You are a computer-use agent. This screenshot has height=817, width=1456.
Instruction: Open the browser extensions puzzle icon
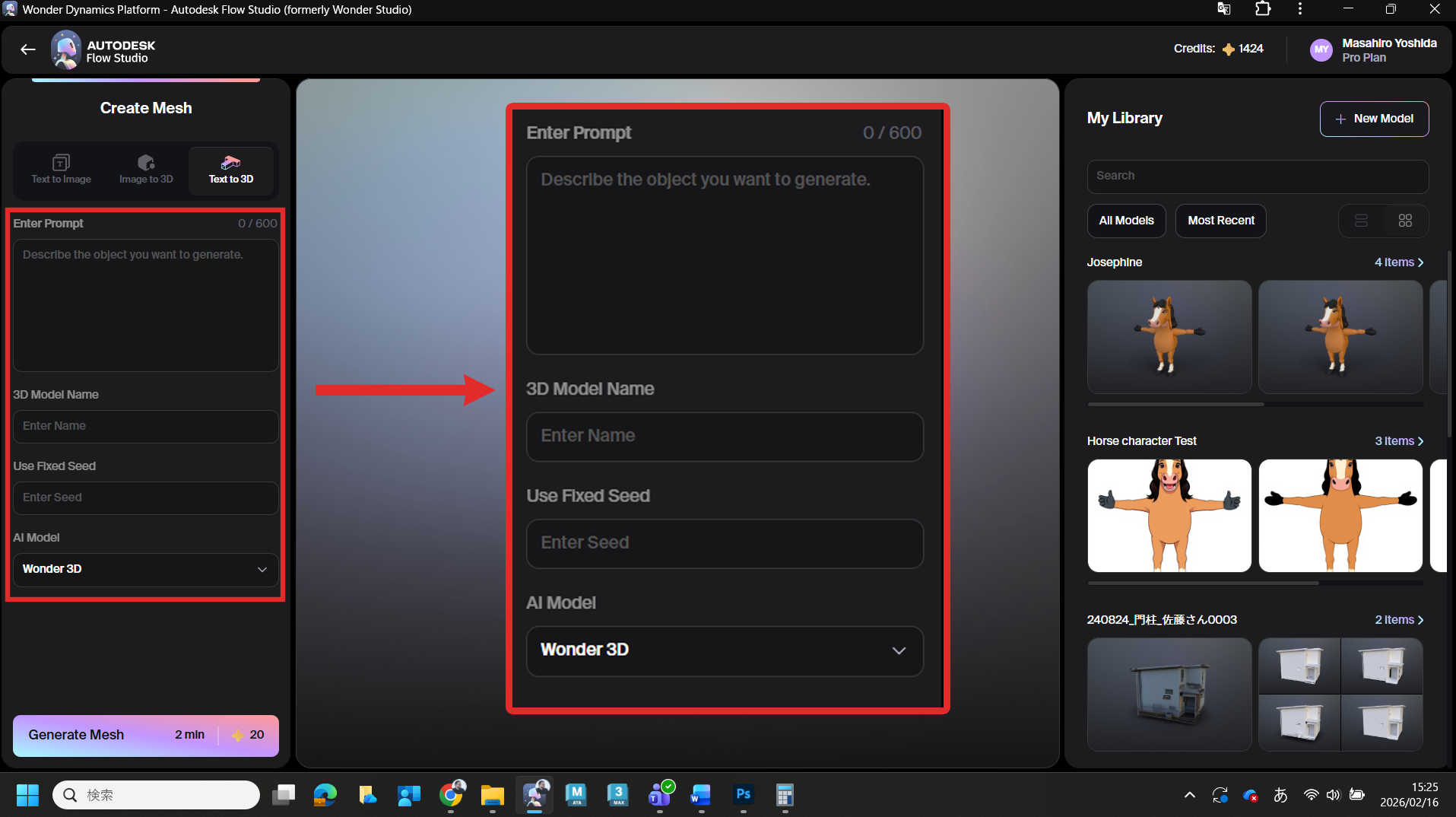(1263, 9)
